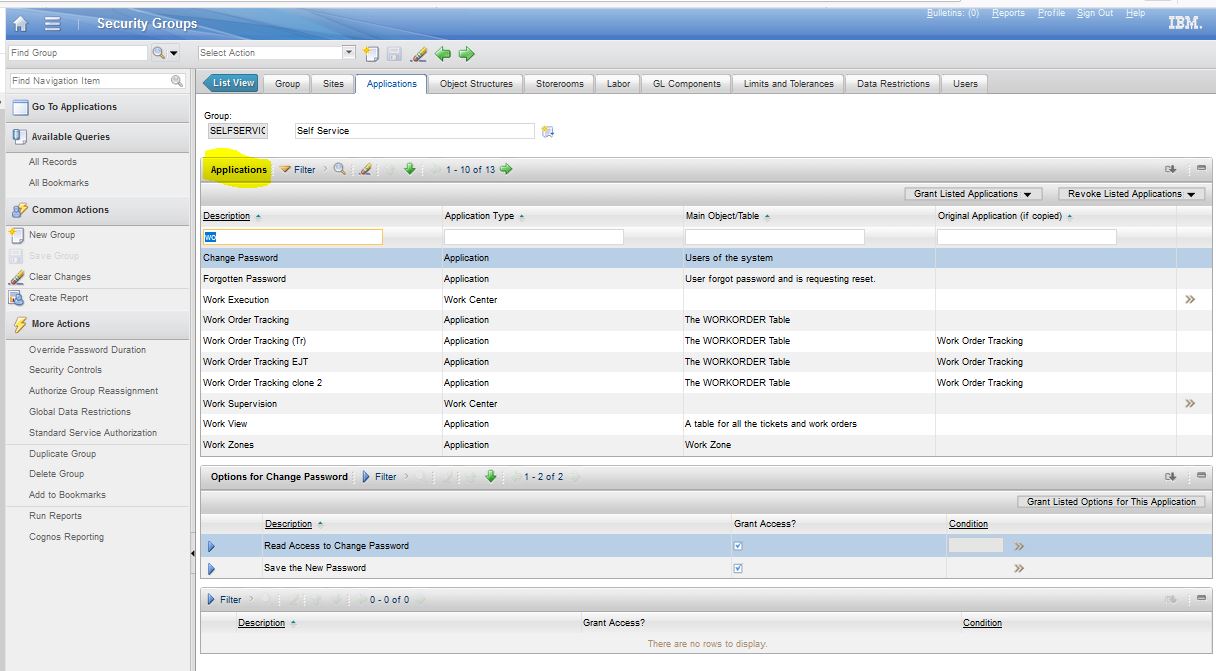Go to previous record with green left arrow
Viewport: 1216px width, 671px height.
[443, 53]
